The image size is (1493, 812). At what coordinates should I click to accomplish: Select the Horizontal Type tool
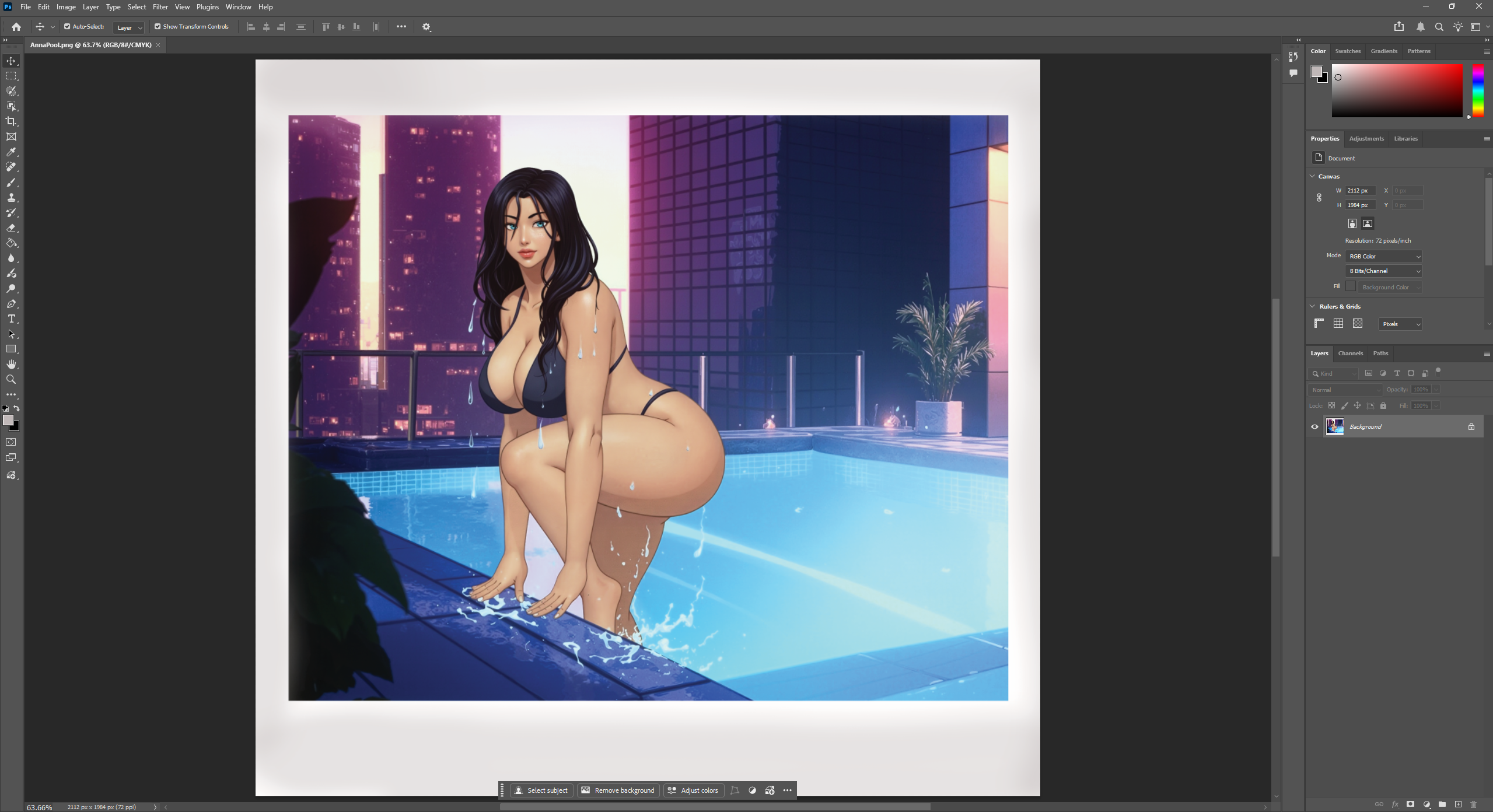click(x=11, y=319)
